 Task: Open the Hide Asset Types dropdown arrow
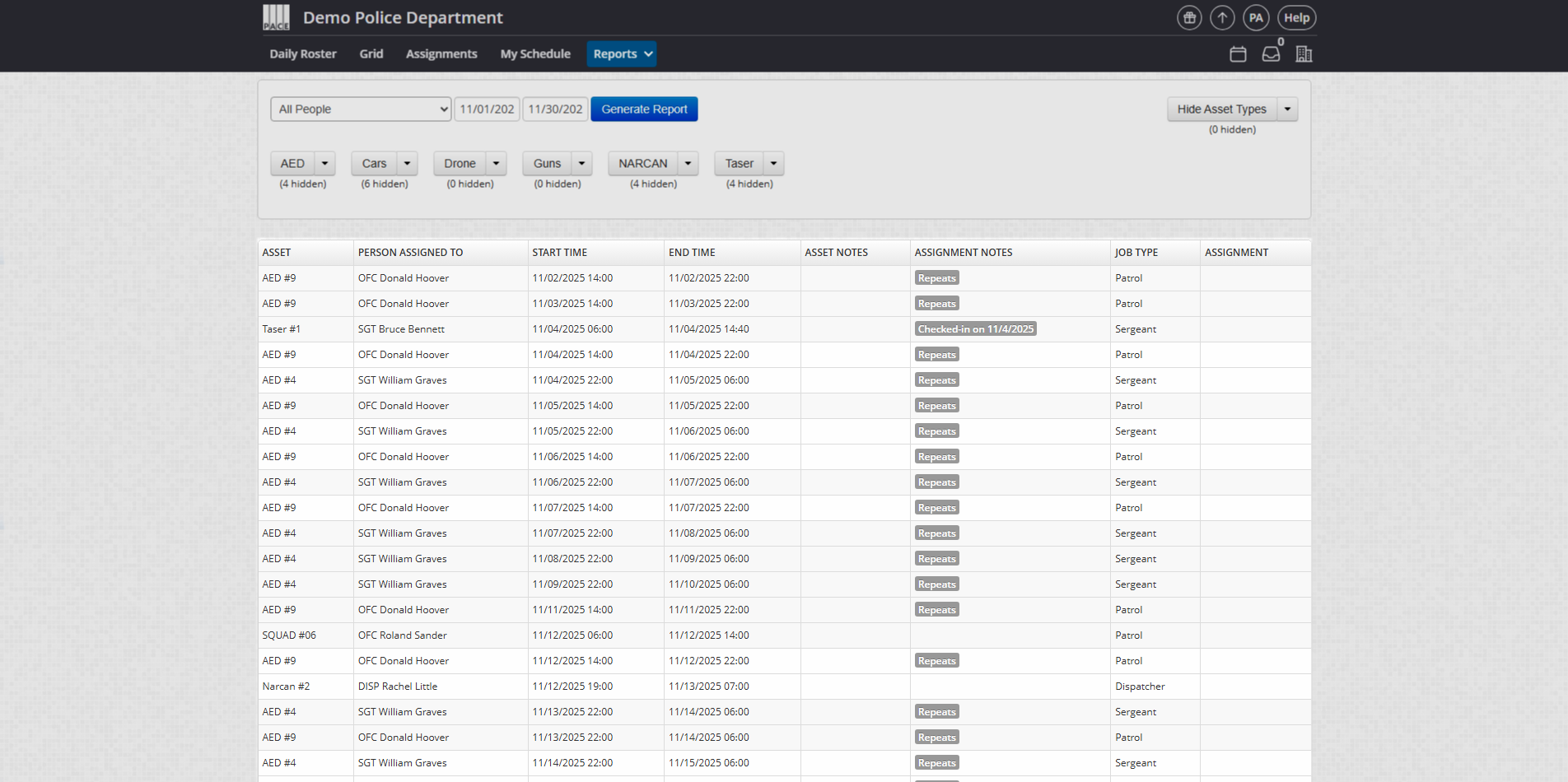(1287, 109)
